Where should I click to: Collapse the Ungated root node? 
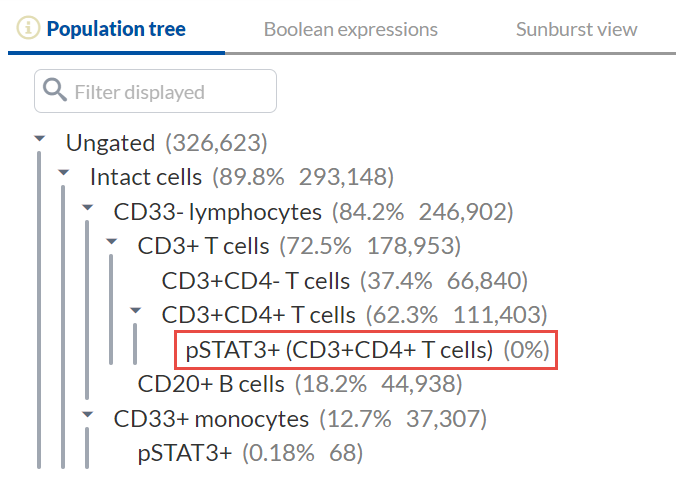click(x=39, y=140)
